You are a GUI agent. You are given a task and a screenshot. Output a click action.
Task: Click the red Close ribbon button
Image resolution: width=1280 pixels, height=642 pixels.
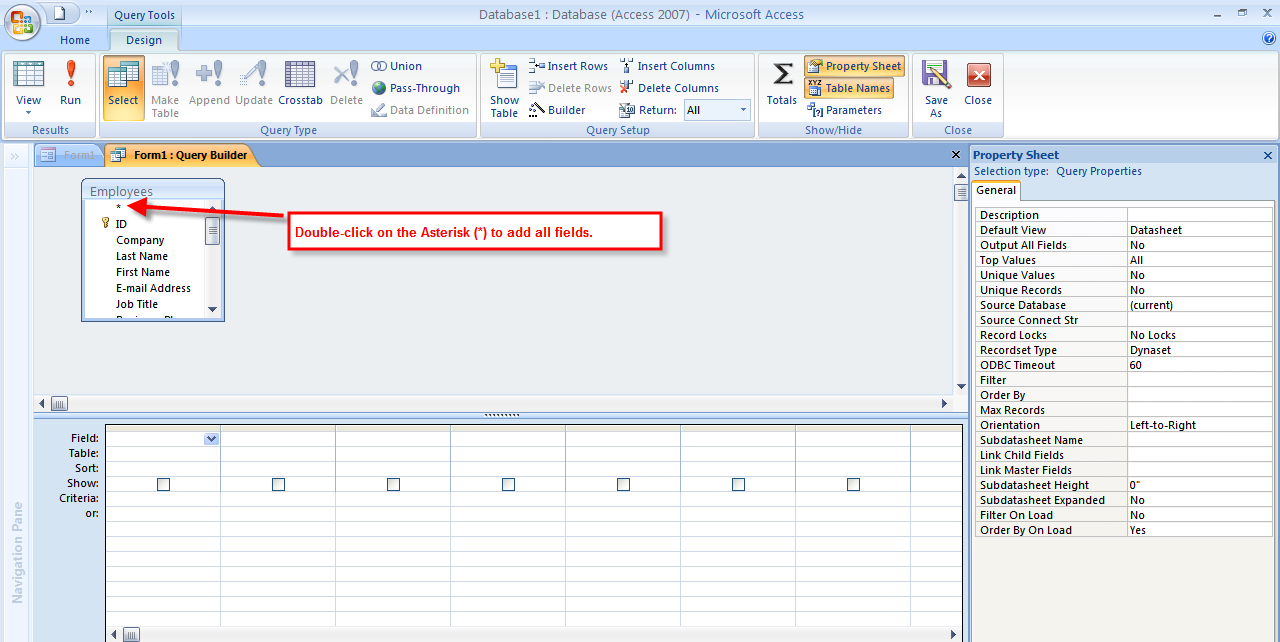(978, 83)
